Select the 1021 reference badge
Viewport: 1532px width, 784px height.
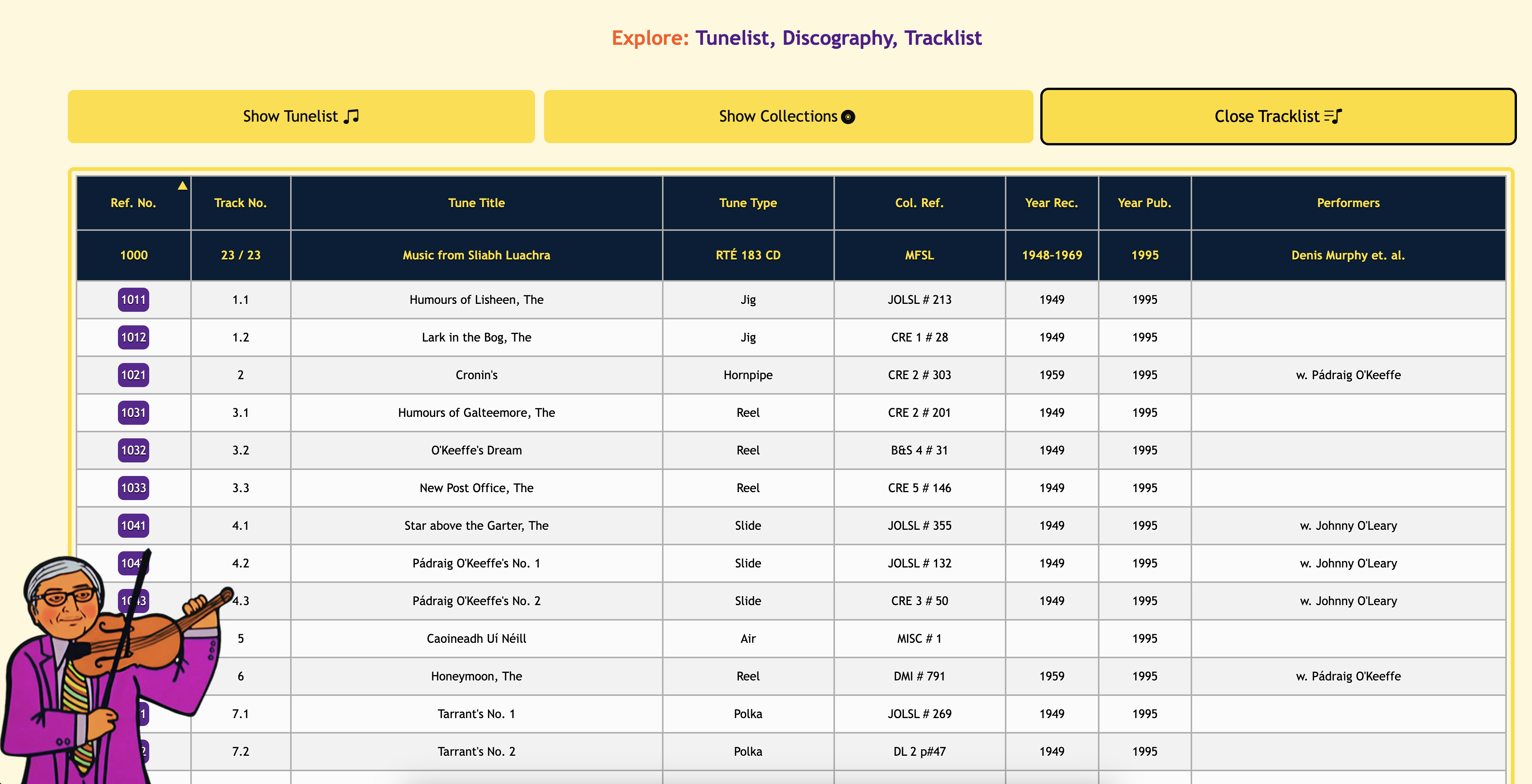pyautogui.click(x=133, y=375)
